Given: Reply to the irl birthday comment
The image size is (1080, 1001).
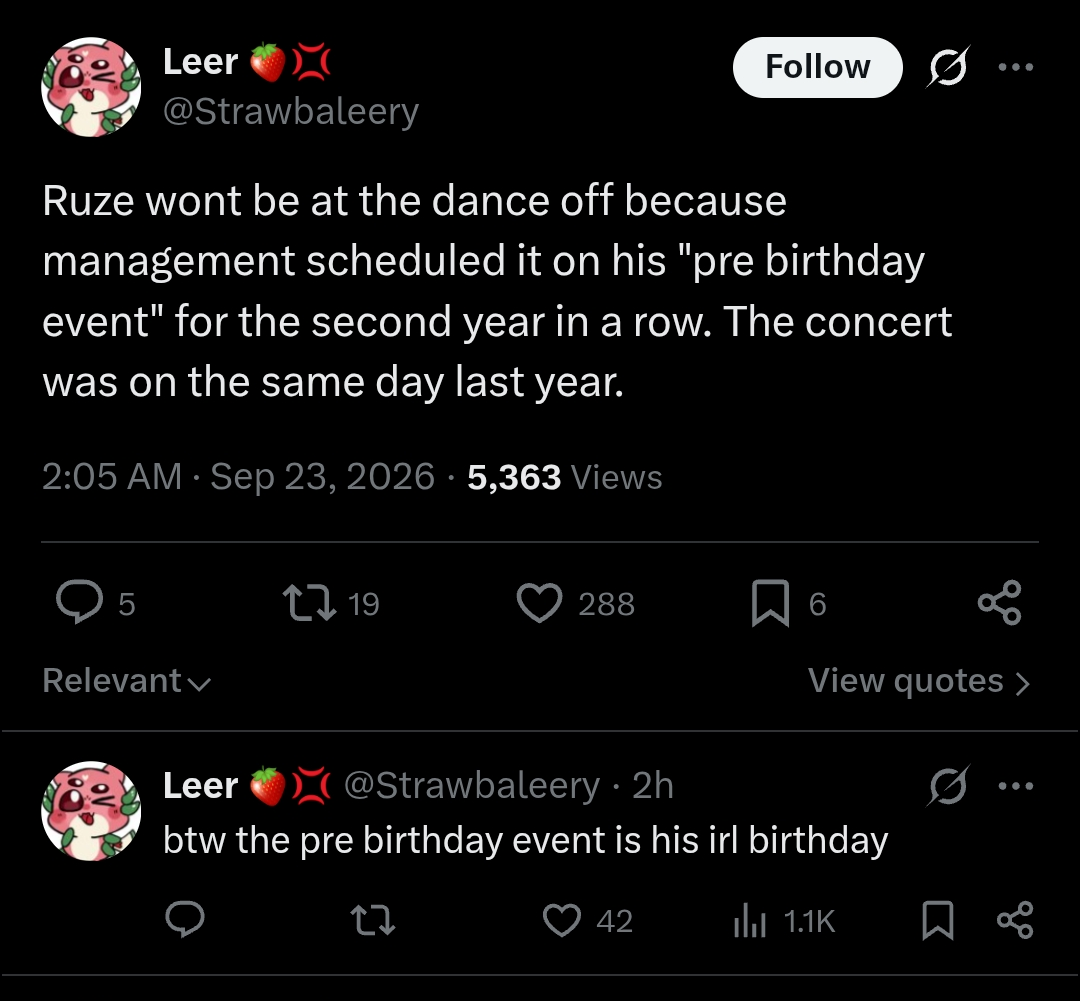Looking at the screenshot, I should click(185, 920).
